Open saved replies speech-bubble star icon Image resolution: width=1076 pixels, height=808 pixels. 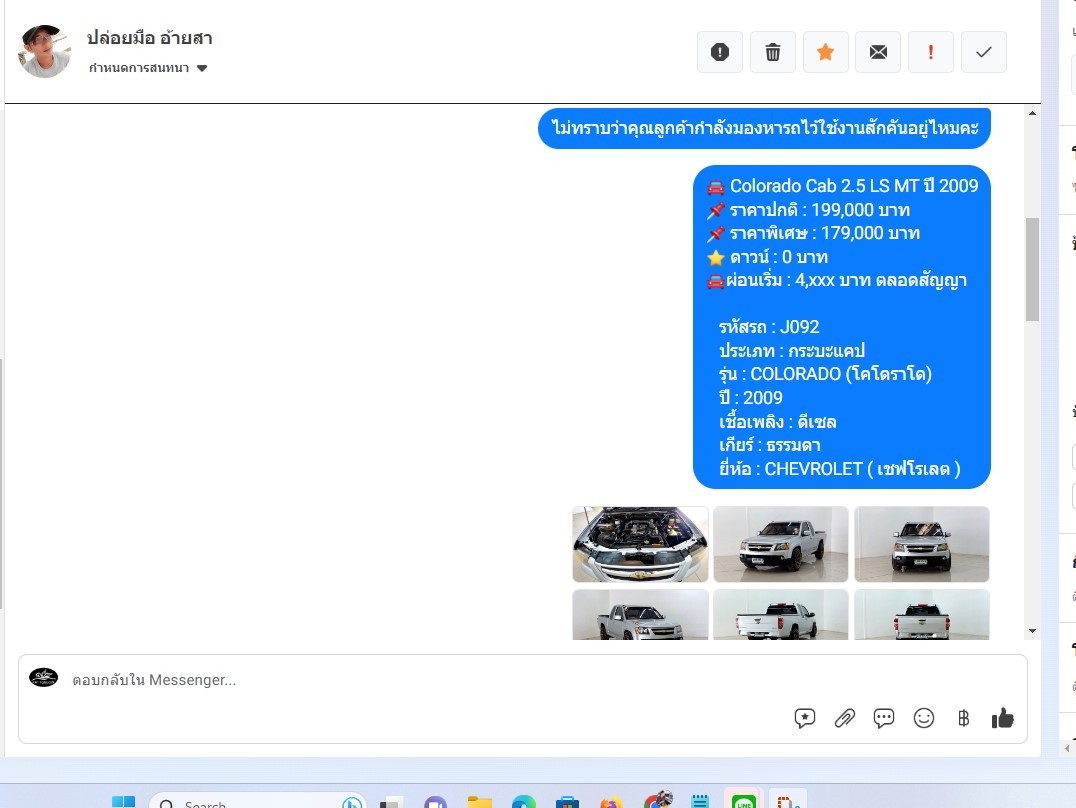pos(804,718)
